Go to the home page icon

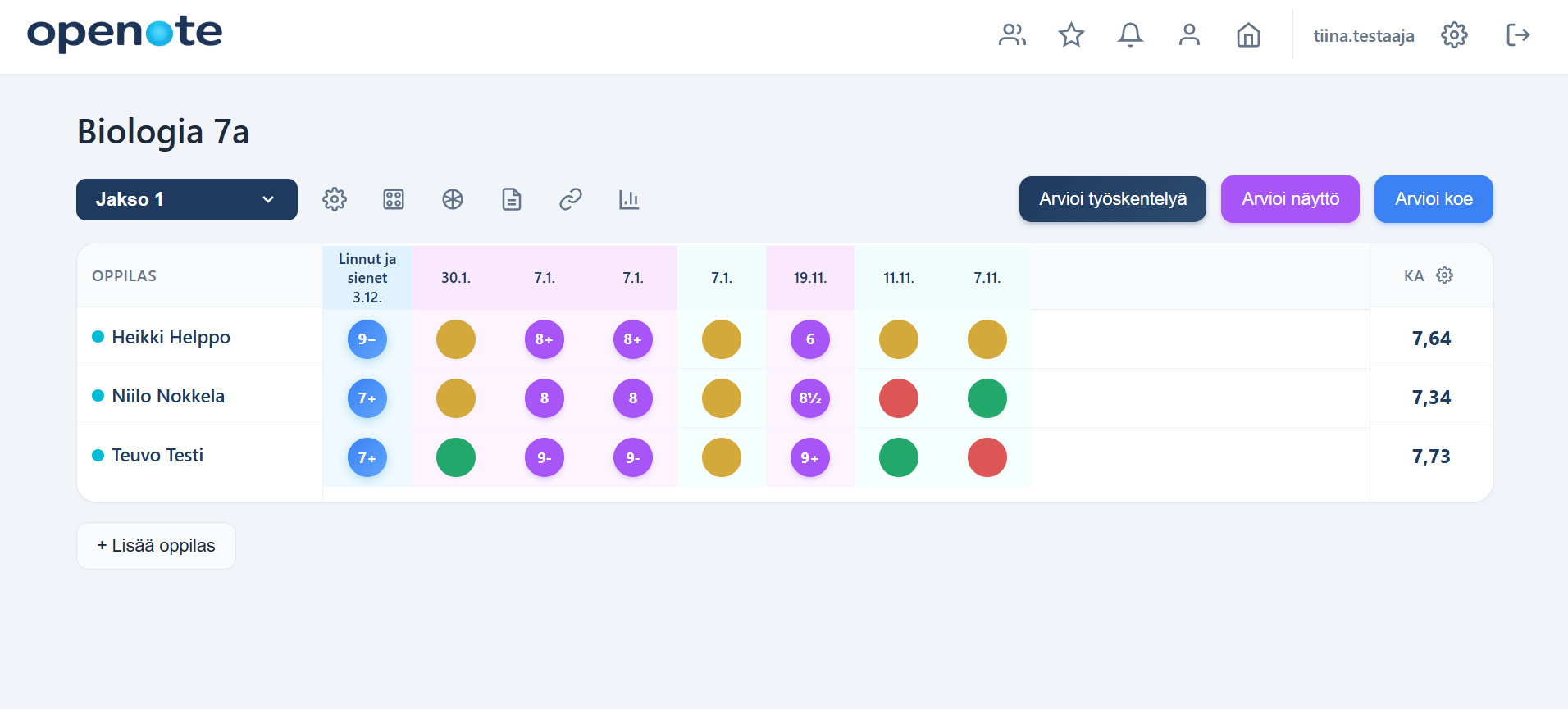[x=1248, y=35]
